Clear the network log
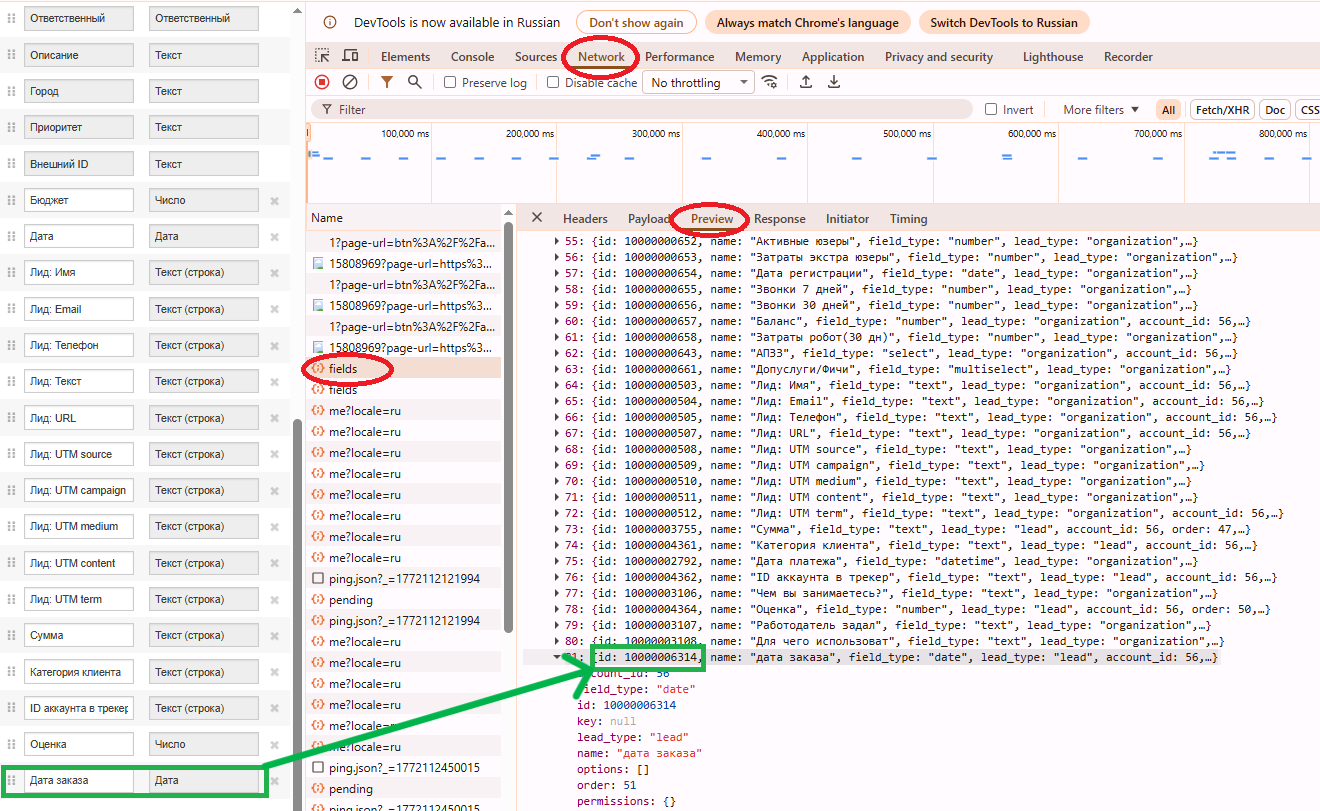This screenshot has width=1320, height=811. 350,83
